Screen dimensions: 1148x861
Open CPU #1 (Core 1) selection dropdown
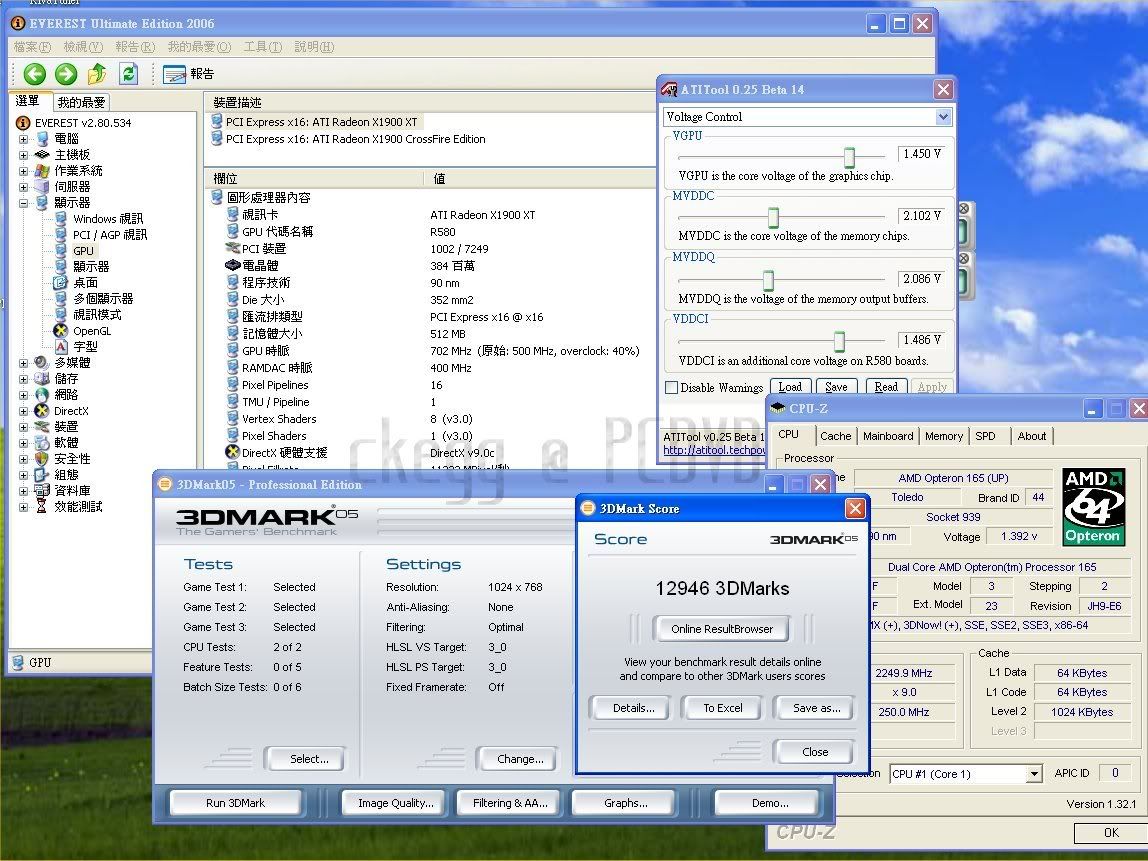(x=1033, y=774)
